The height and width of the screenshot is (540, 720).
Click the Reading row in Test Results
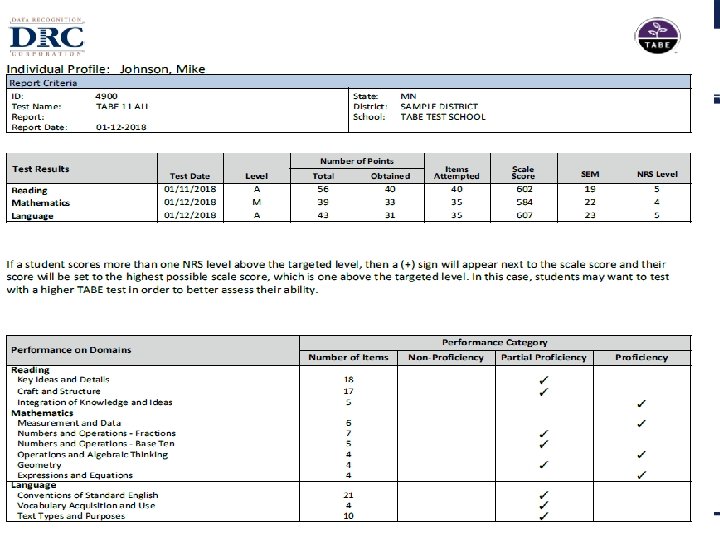tap(349, 189)
